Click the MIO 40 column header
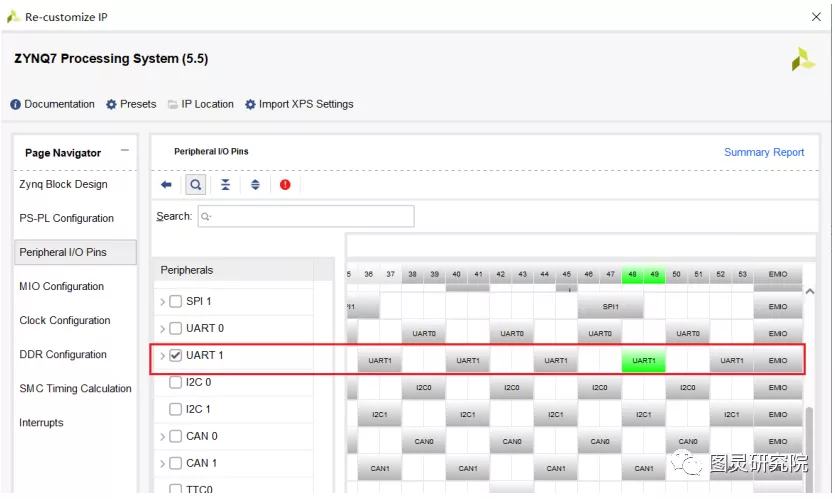The width and height of the screenshot is (835, 499). pos(456,274)
